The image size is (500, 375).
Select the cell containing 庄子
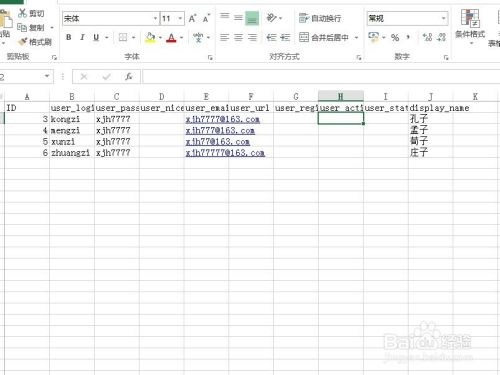click(431, 153)
